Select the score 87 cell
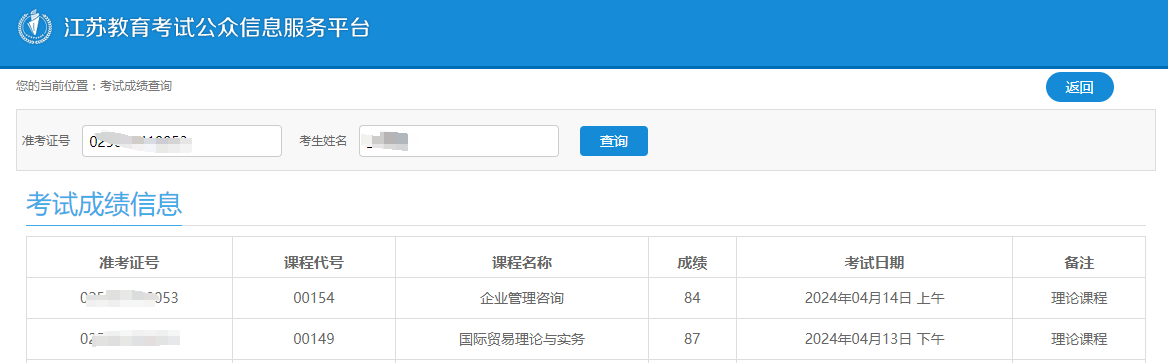1168x363 pixels. tap(692, 339)
